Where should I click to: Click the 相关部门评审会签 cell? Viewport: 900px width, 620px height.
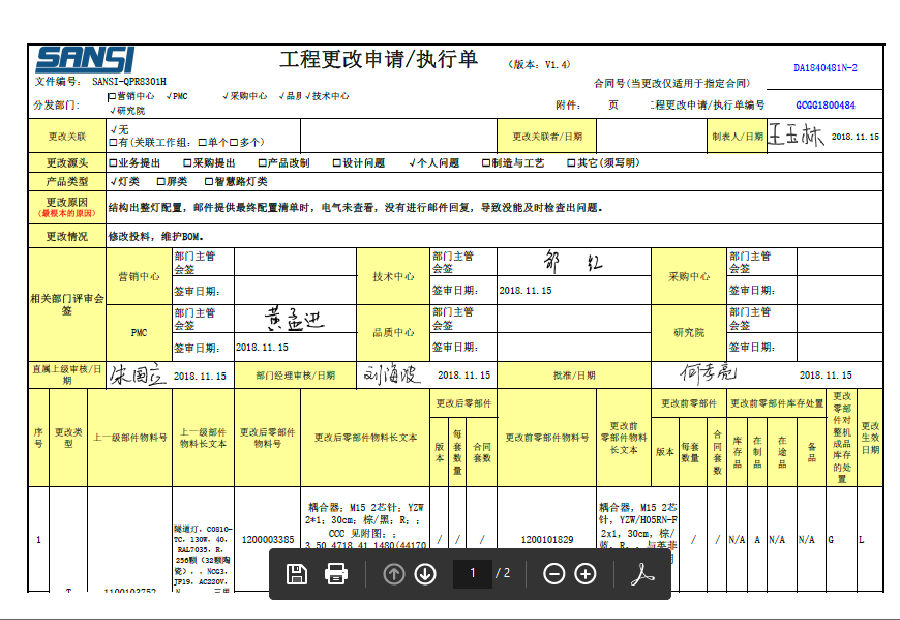point(67,304)
